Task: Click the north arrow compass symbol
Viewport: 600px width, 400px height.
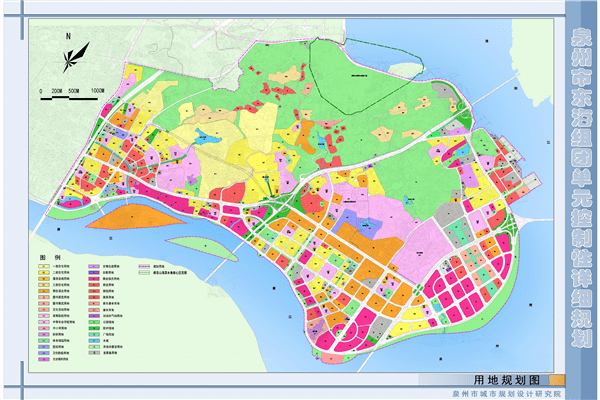Action: click(x=76, y=57)
